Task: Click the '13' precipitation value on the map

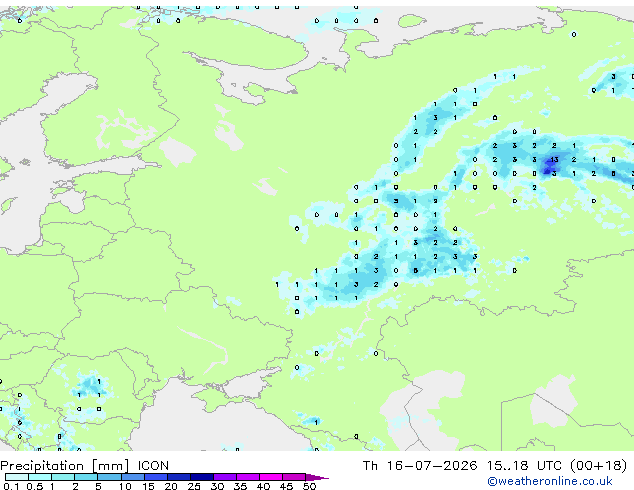Action: 554,160
